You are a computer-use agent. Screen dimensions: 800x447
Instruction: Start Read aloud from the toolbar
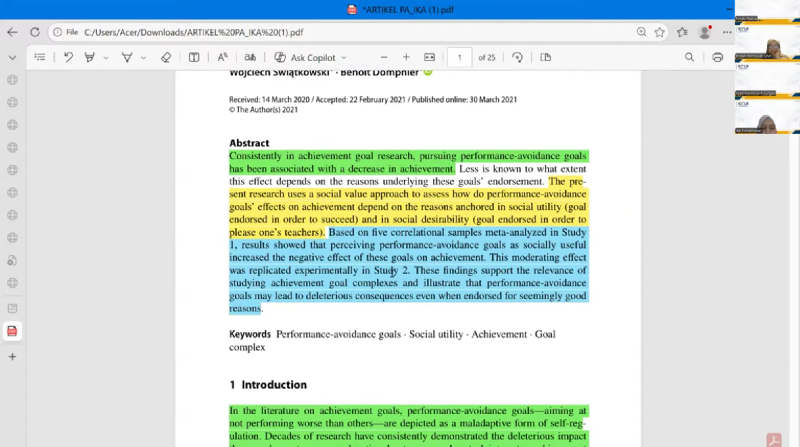pyautogui.click(x=222, y=57)
